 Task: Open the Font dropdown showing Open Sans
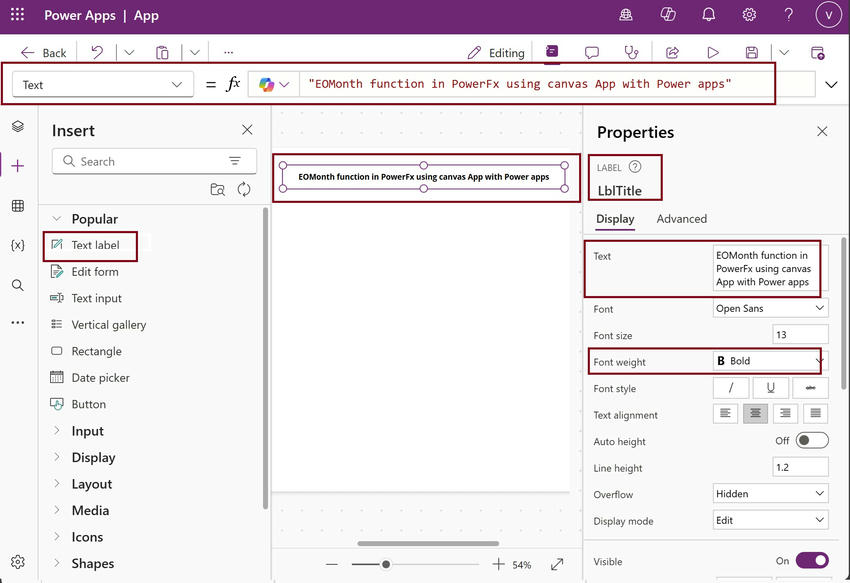click(770, 308)
